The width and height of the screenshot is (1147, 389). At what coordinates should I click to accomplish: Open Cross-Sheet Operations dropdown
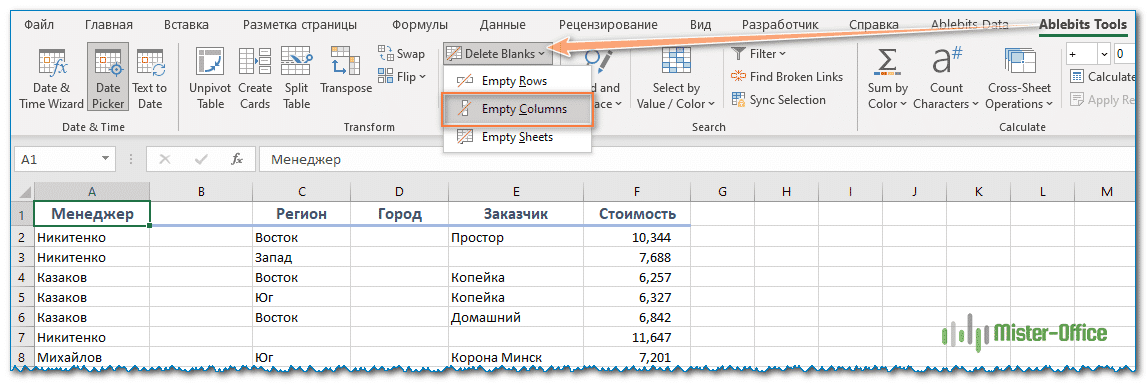(1019, 78)
